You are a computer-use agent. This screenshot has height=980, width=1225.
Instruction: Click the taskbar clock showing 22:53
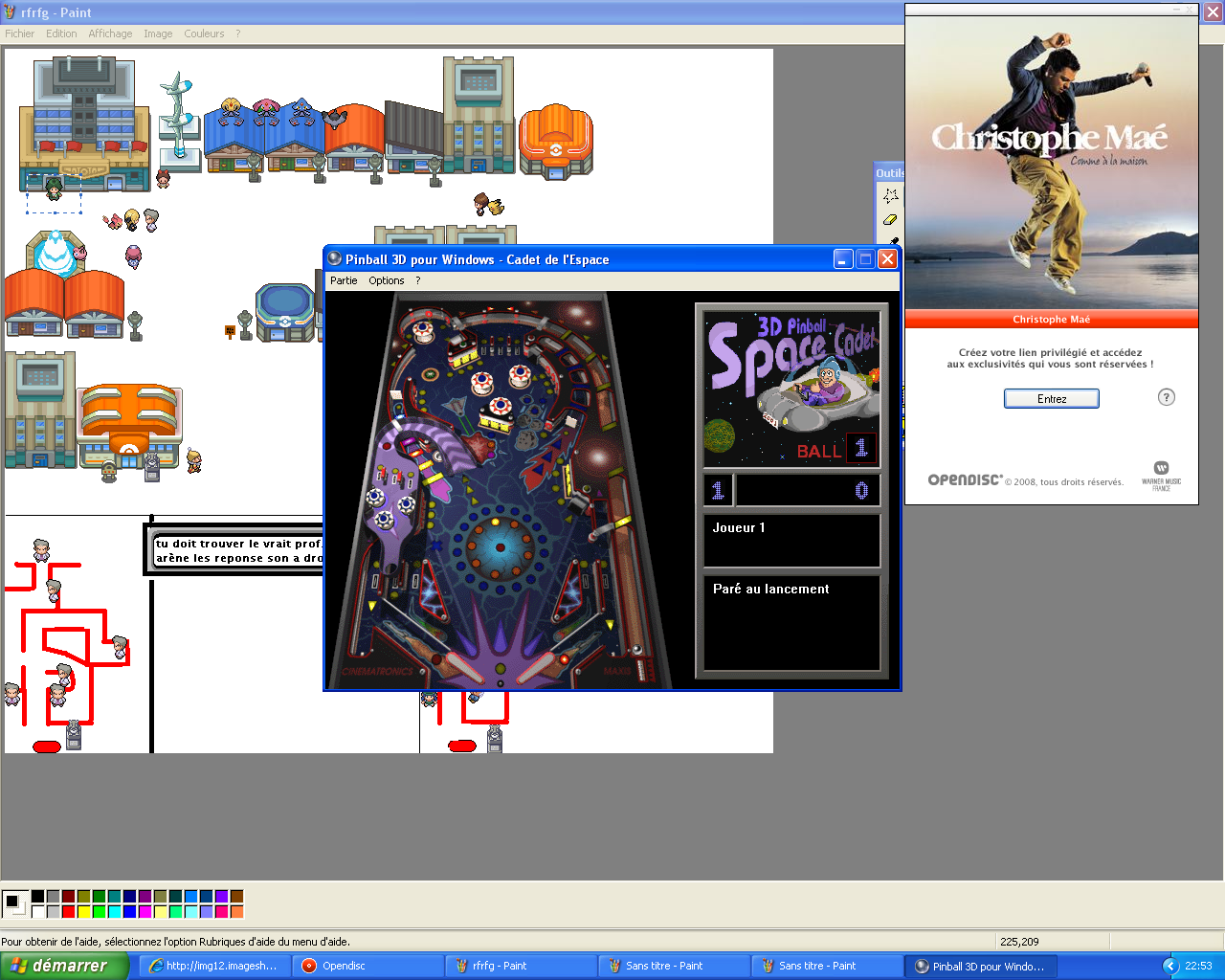tap(1198, 966)
